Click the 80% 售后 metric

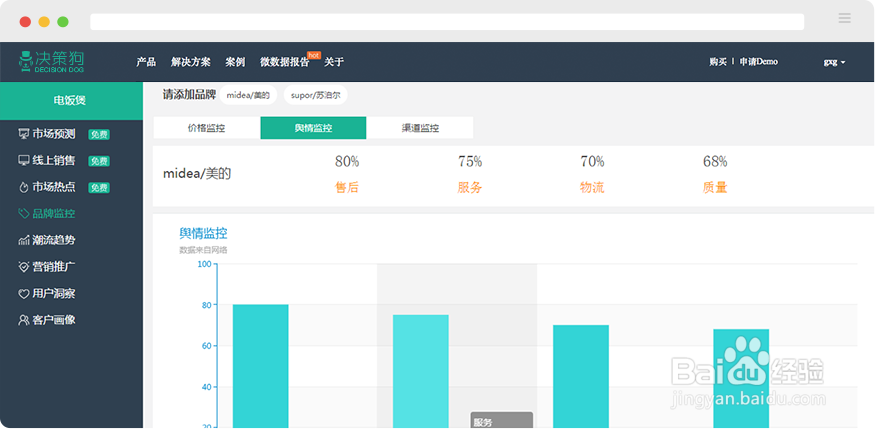coord(347,175)
